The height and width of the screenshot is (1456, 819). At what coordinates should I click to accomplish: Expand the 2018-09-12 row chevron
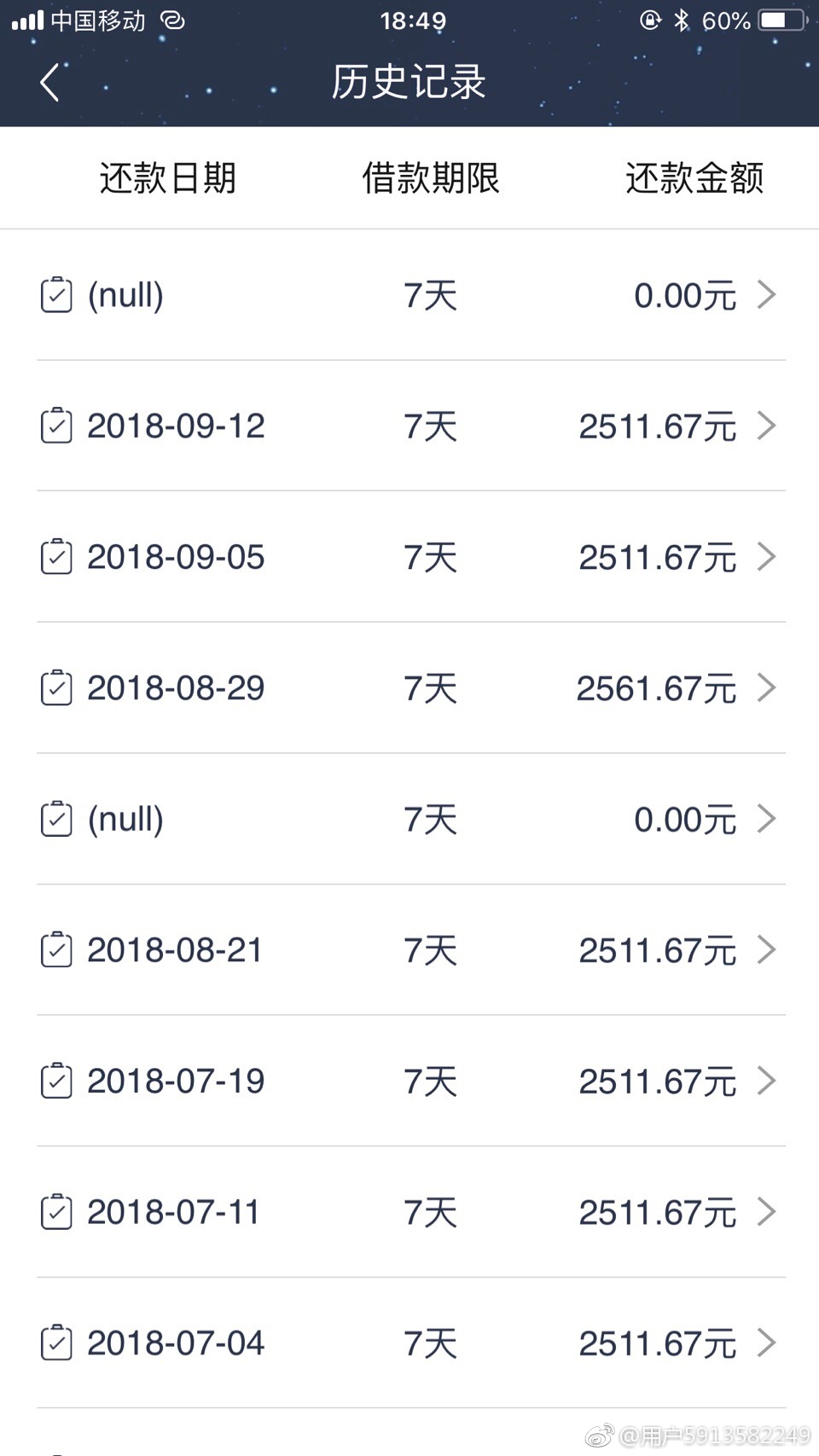pyautogui.click(x=766, y=426)
